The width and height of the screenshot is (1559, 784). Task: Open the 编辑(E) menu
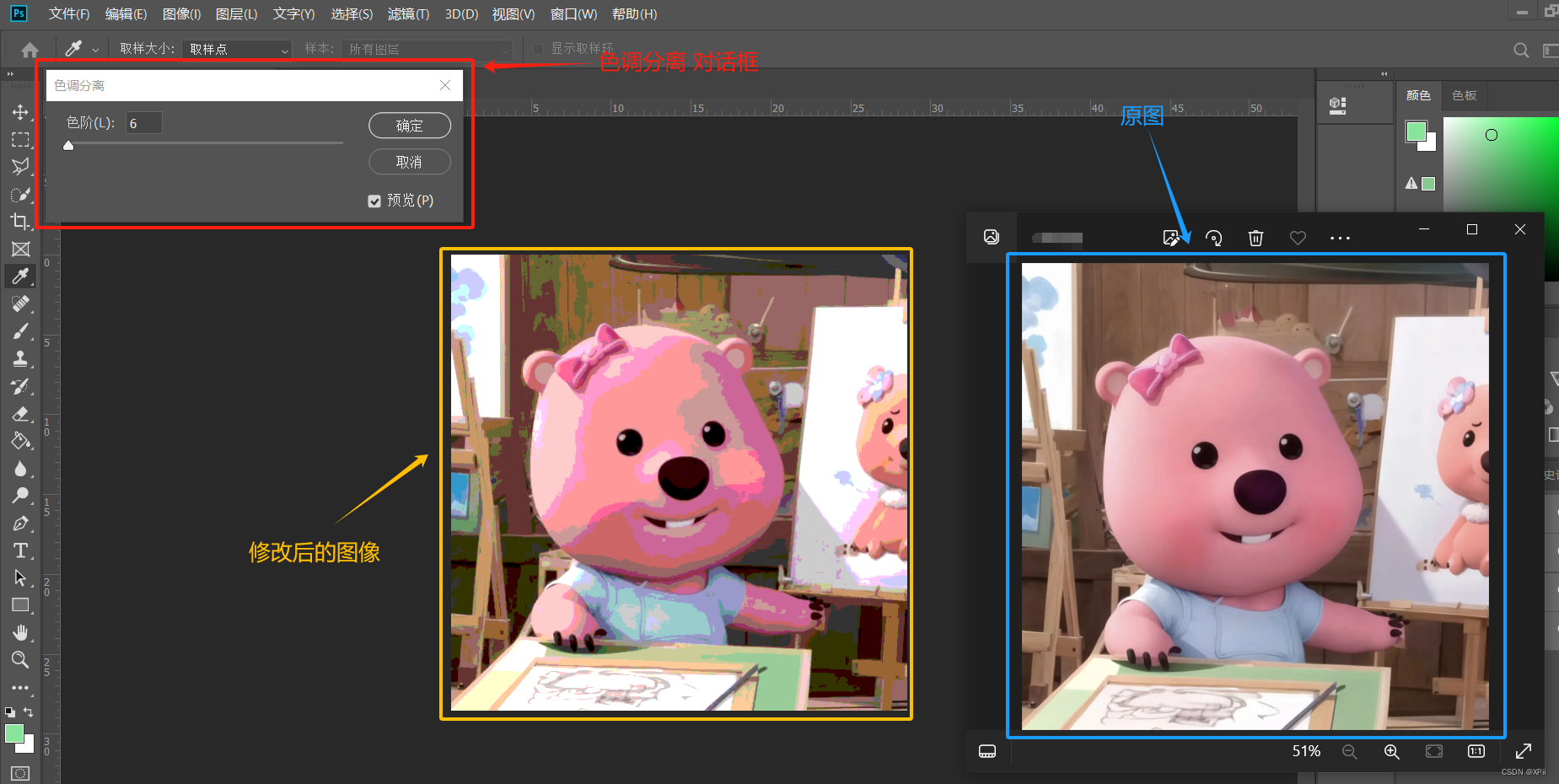126,14
